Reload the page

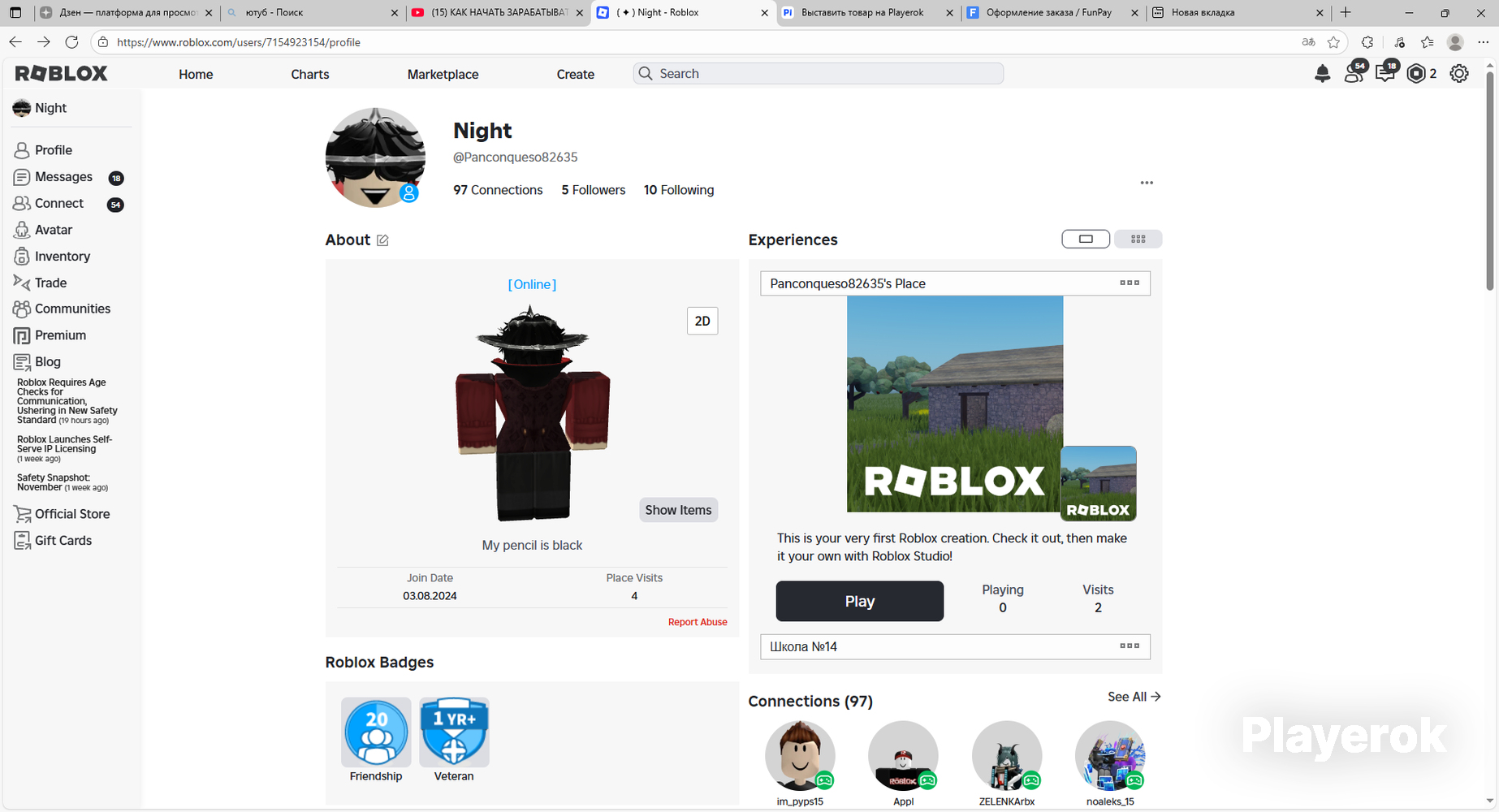coord(71,42)
